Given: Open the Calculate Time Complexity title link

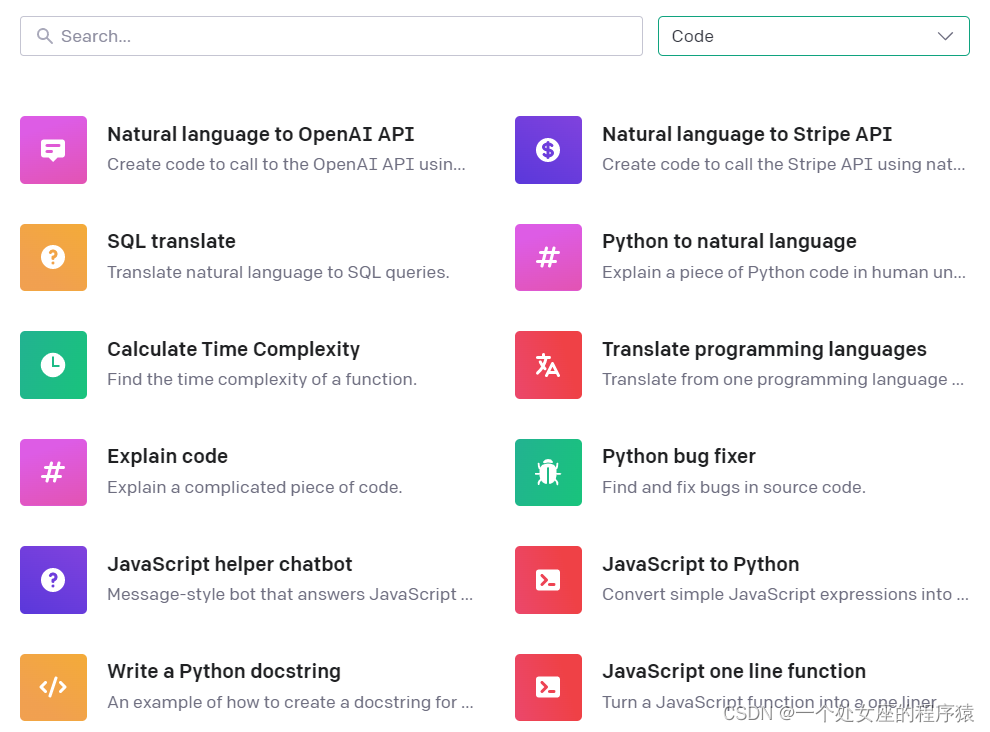Looking at the screenshot, I should coord(233,349).
